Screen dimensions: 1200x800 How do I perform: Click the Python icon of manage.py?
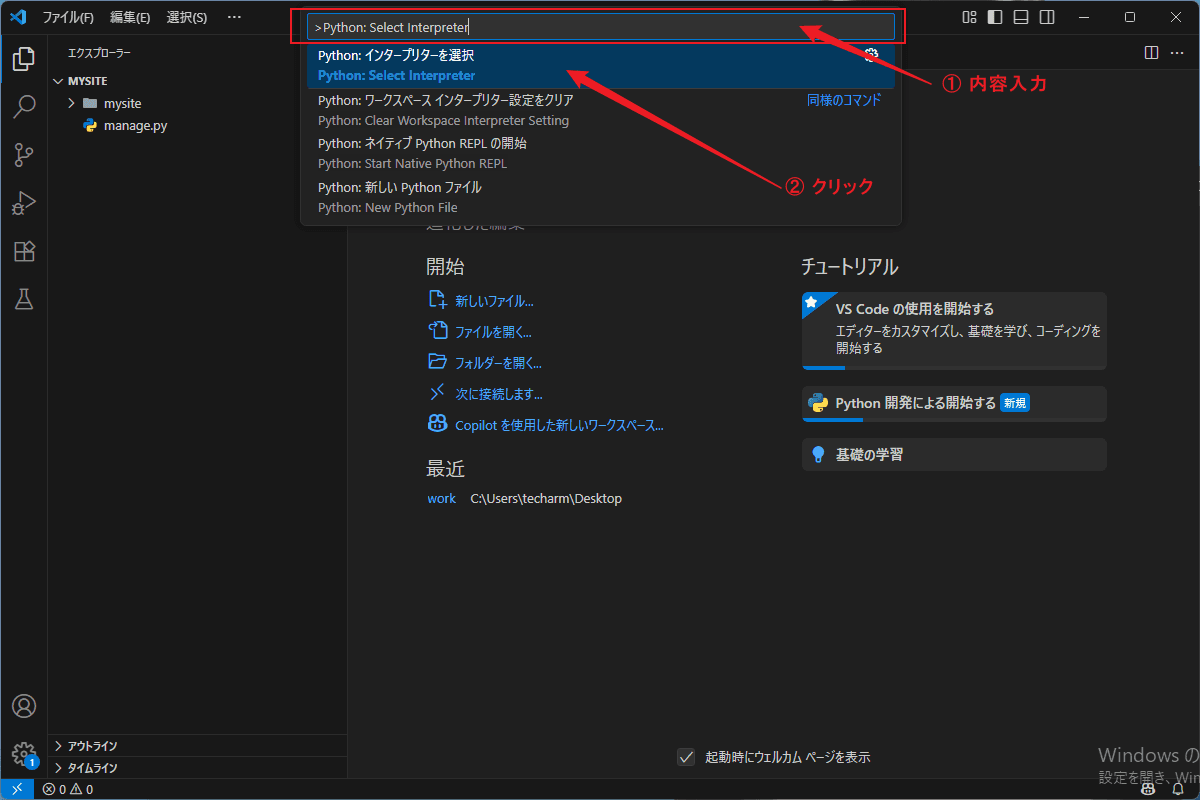pos(90,126)
